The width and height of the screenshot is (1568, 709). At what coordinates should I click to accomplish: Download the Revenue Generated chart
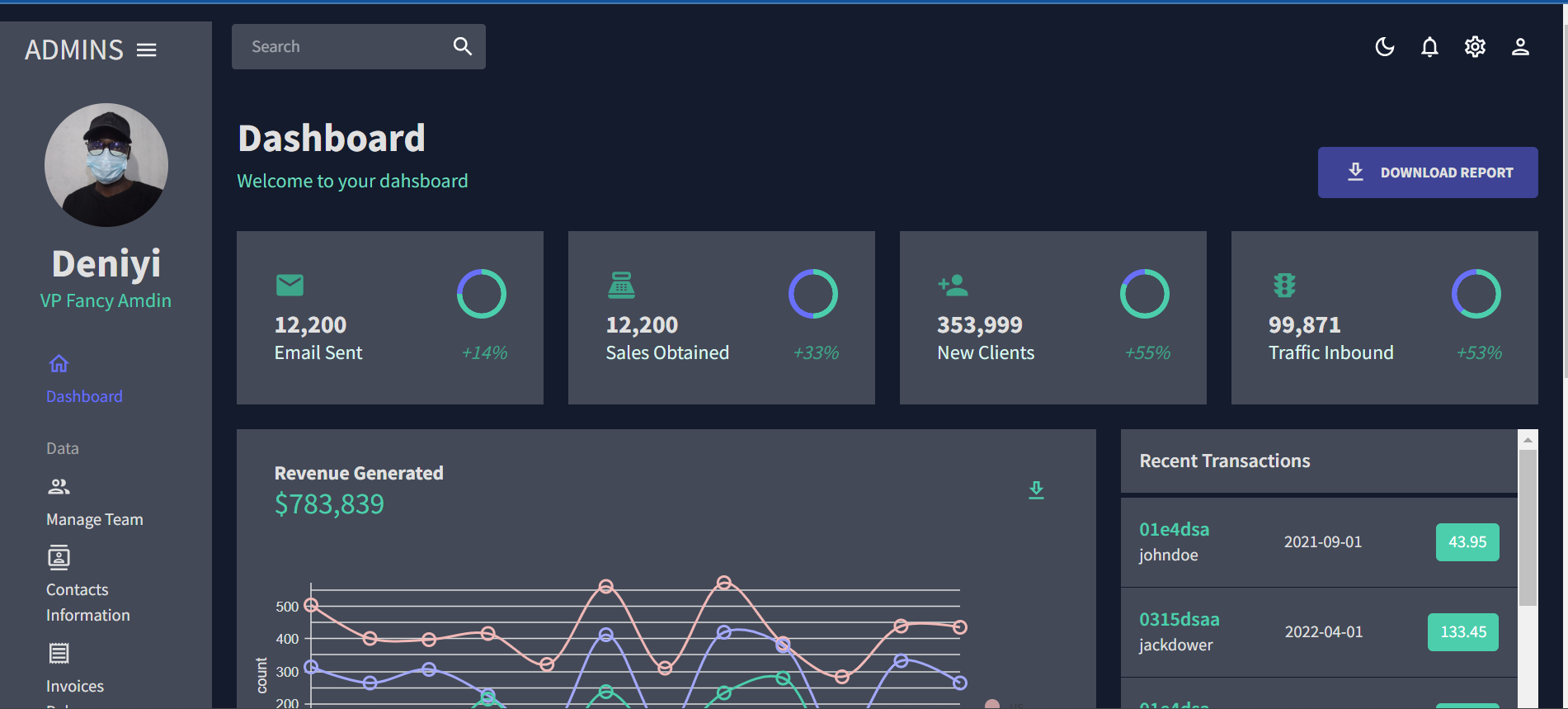pyautogui.click(x=1036, y=490)
